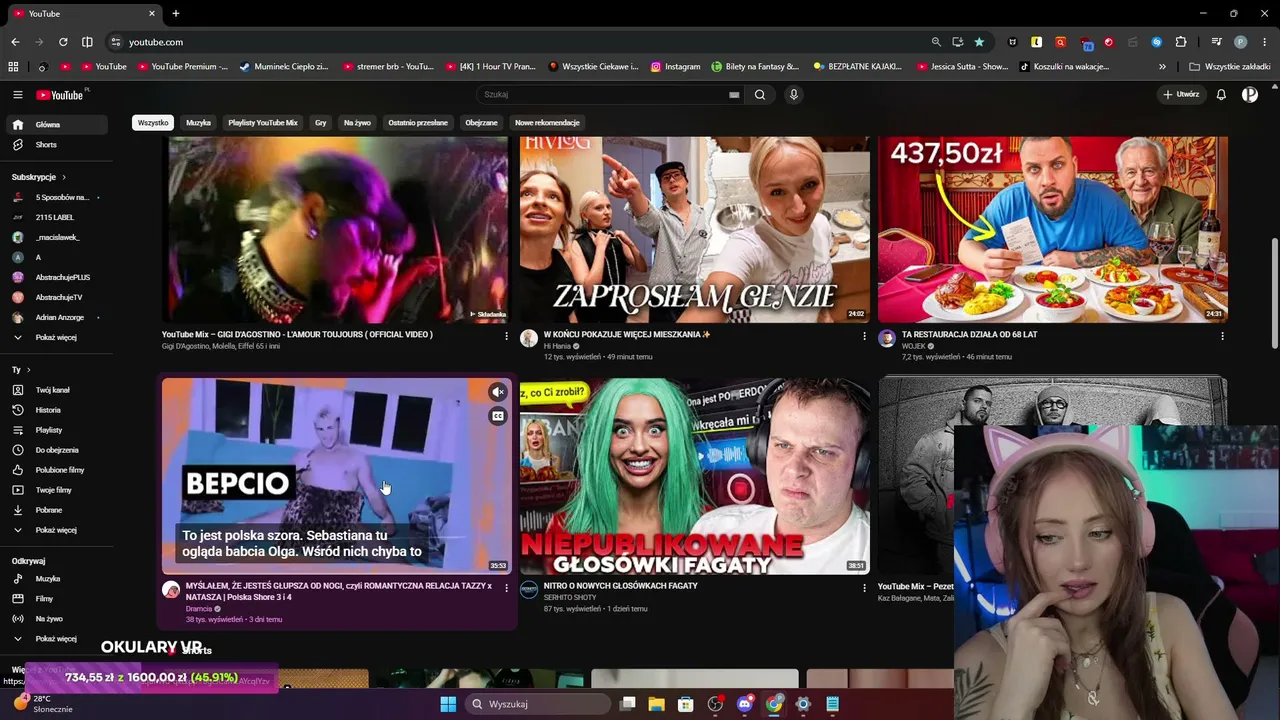Open the ZAPROSIŁAM GENZIE video thumbnail
The image size is (1280, 720).
[x=694, y=230]
